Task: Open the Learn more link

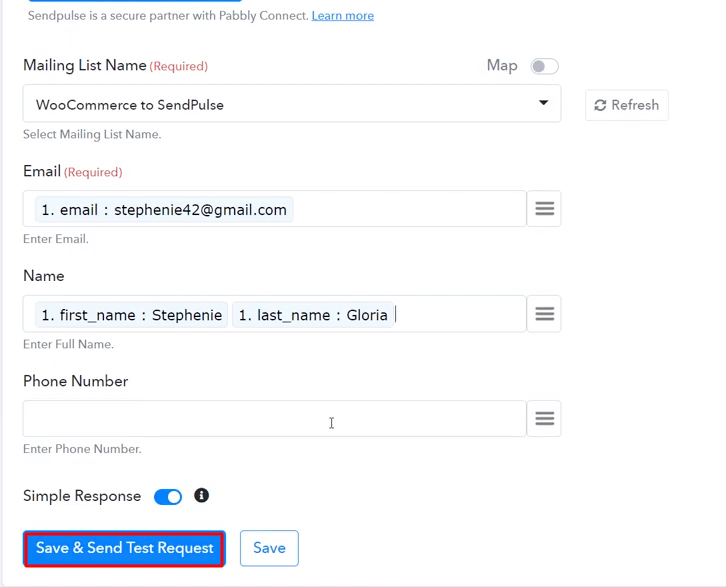Action: 343,16
